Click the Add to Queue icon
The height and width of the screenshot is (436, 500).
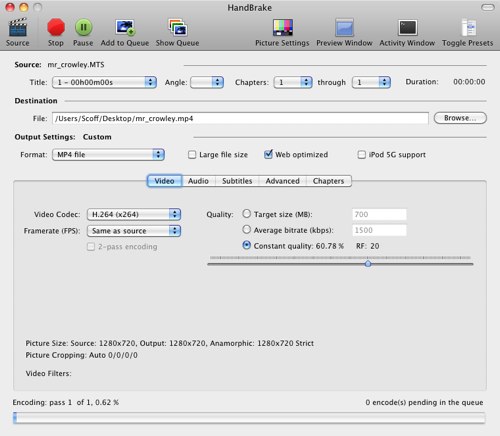tap(125, 27)
